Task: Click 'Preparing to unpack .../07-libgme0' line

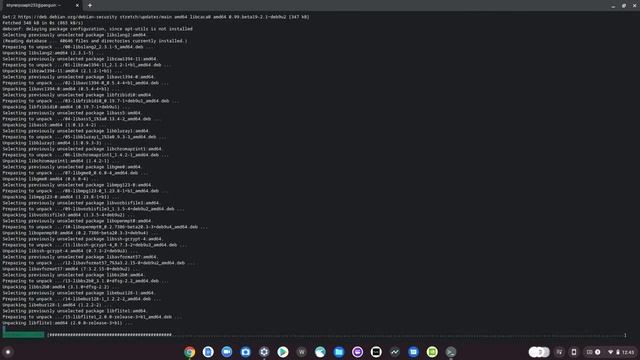Action: (75, 173)
